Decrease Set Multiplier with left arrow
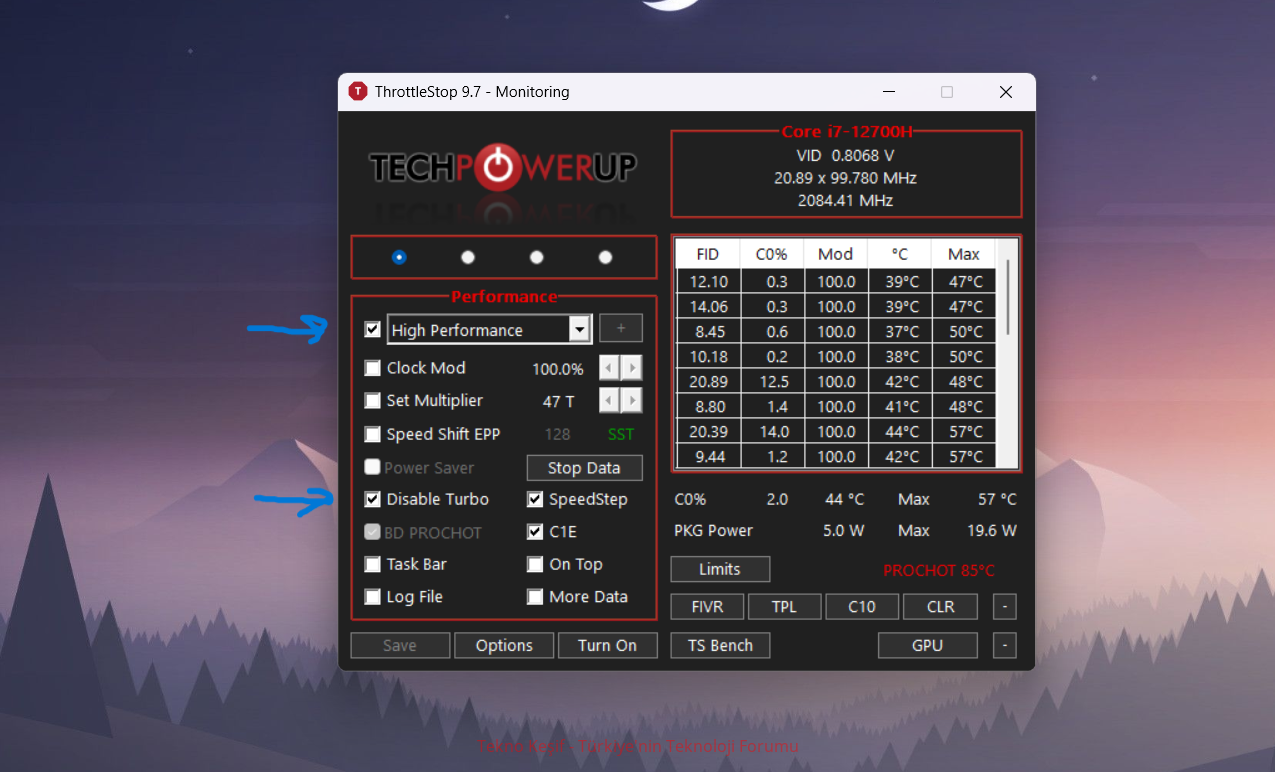Screen dimensions: 1275x772 coord(609,401)
